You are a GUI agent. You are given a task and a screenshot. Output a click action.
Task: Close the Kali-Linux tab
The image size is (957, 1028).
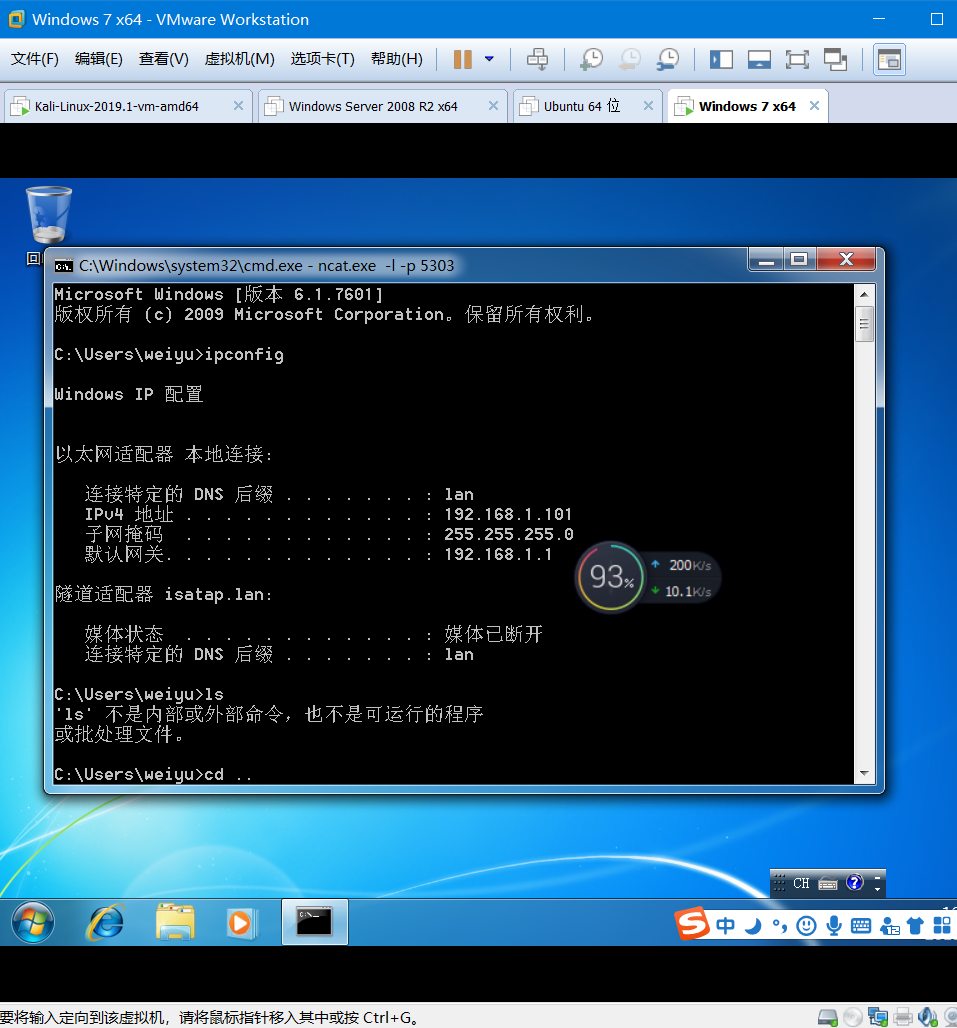tap(239, 106)
